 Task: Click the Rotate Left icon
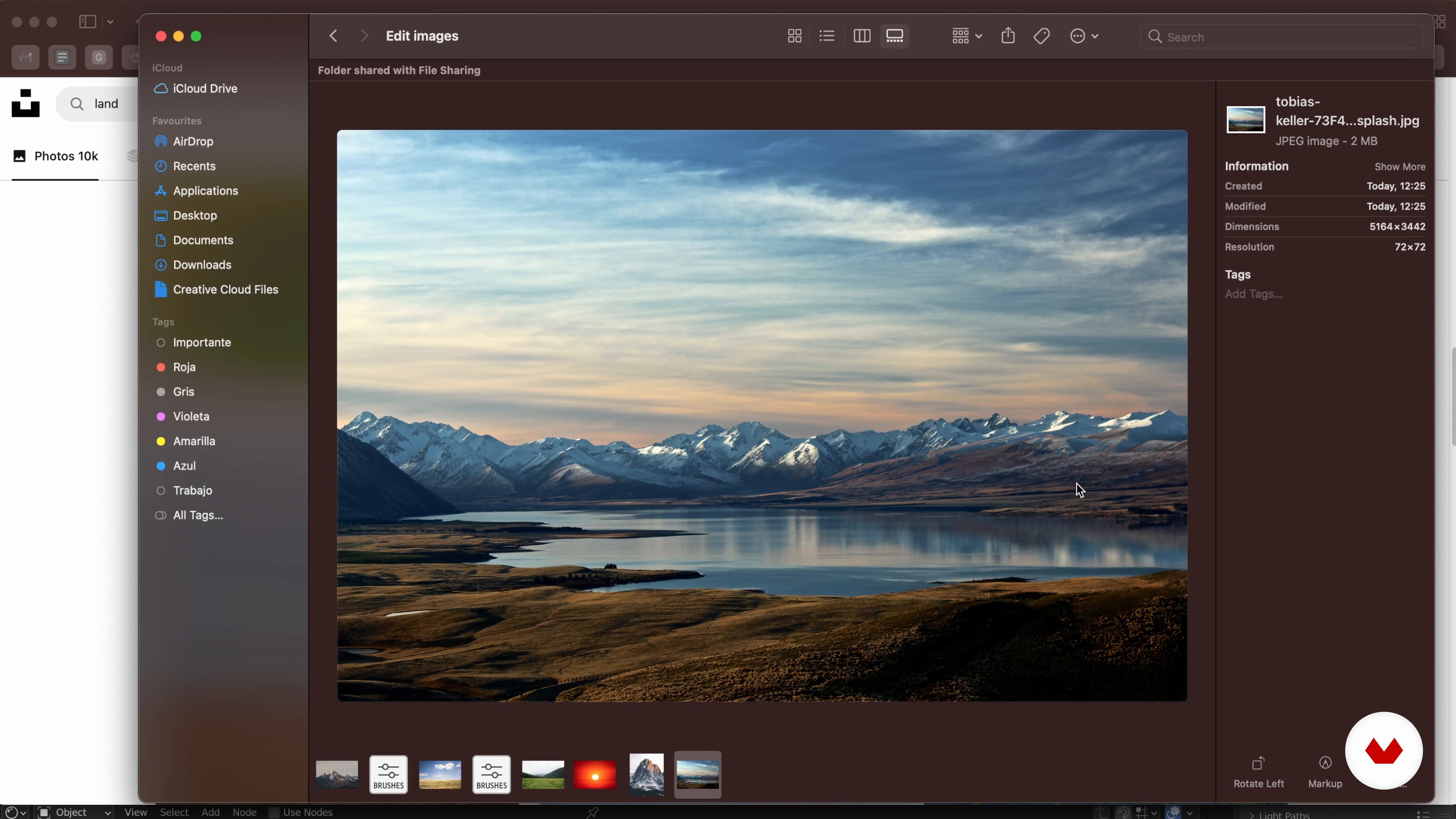[1258, 764]
